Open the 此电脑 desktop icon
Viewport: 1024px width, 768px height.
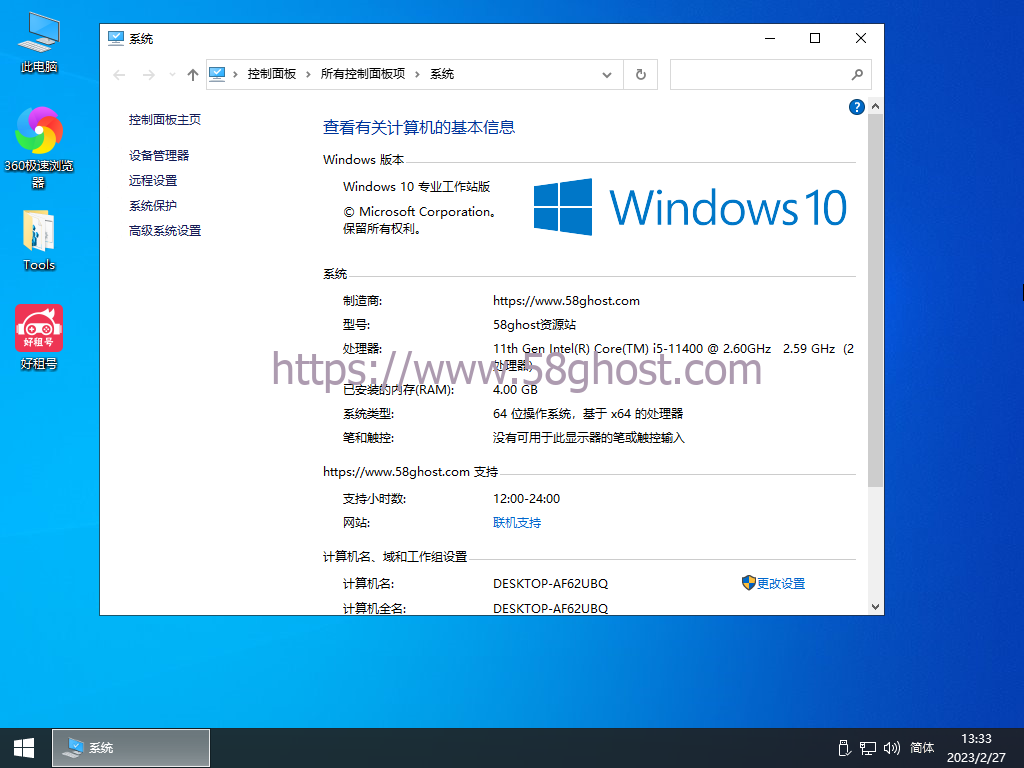point(39,42)
